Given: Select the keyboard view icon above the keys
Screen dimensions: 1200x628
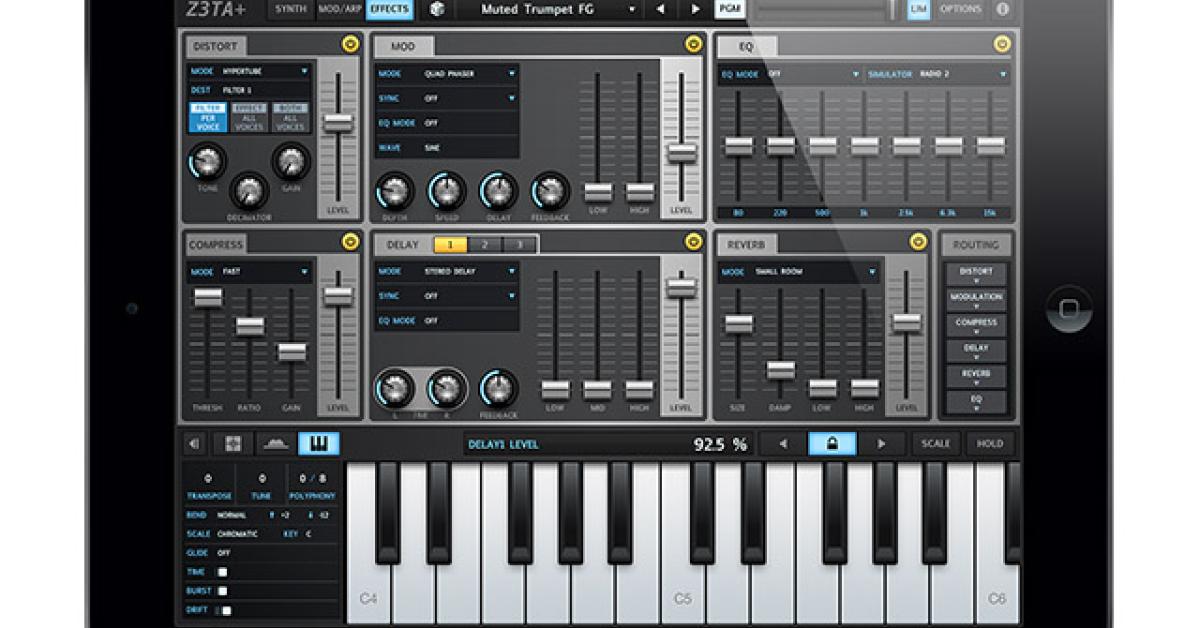Looking at the screenshot, I should [319, 443].
